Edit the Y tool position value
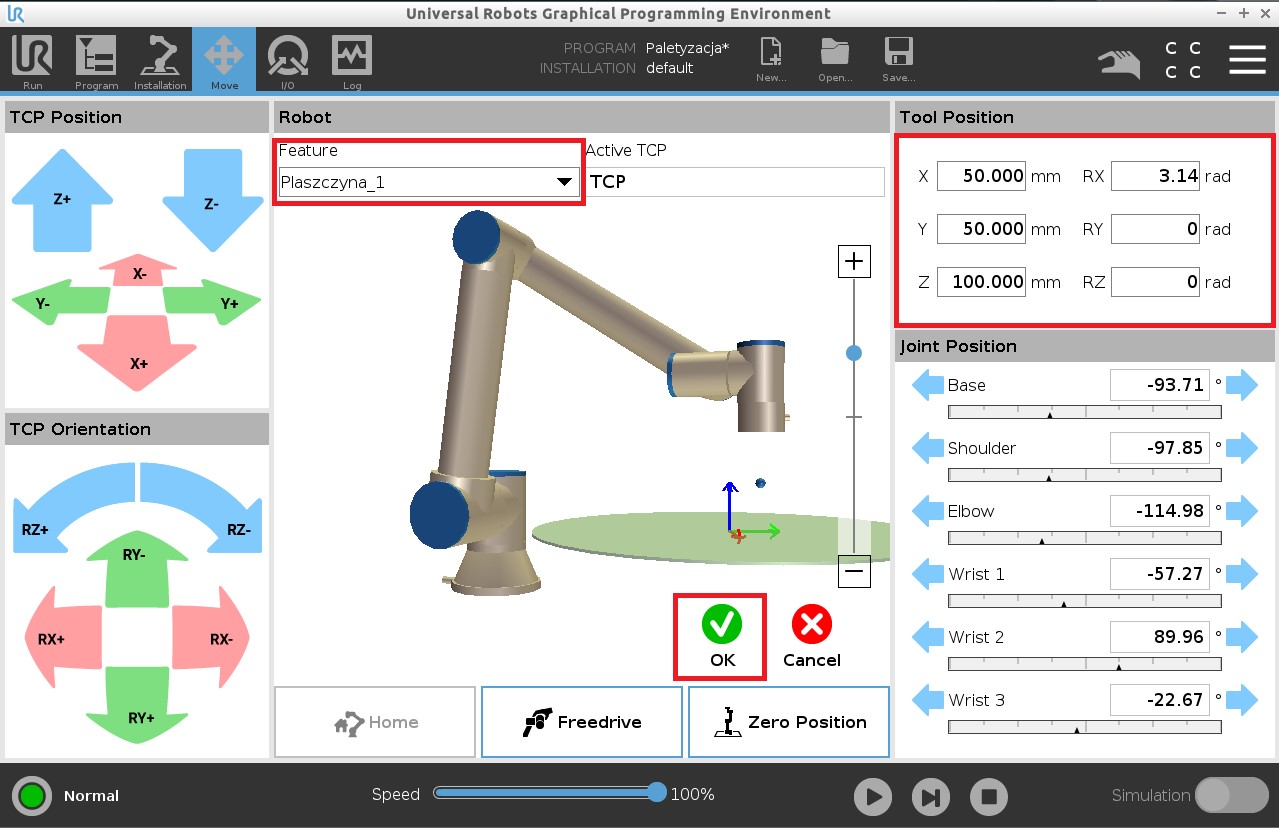The width and height of the screenshot is (1279, 828). pyautogui.click(x=981, y=229)
